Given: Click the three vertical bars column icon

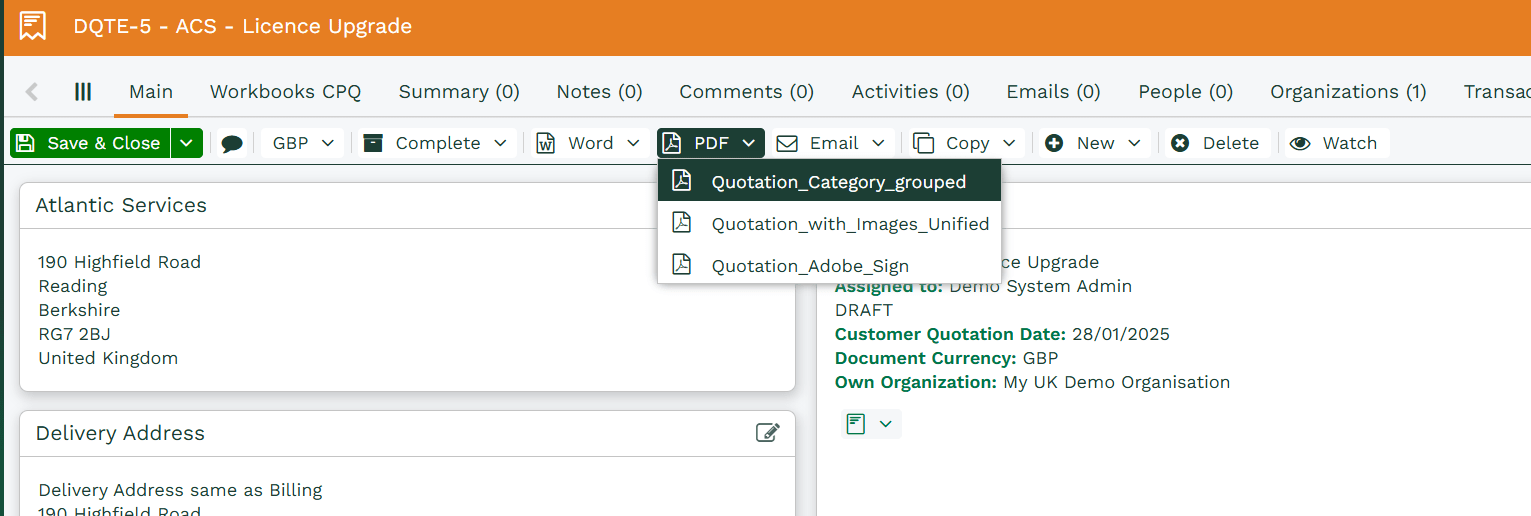Looking at the screenshot, I should pos(83,92).
